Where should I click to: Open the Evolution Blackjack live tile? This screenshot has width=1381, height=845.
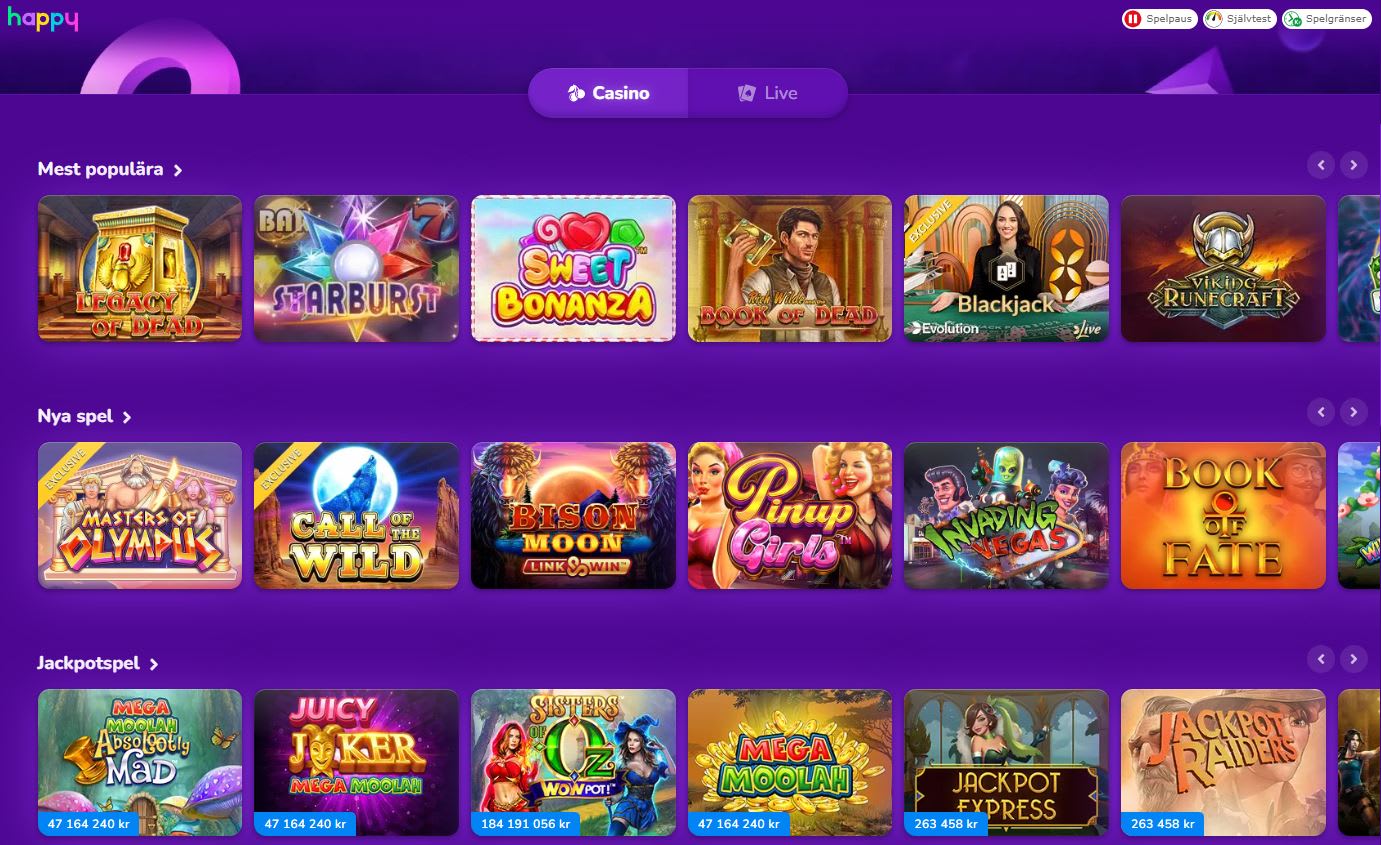[x=1006, y=268]
